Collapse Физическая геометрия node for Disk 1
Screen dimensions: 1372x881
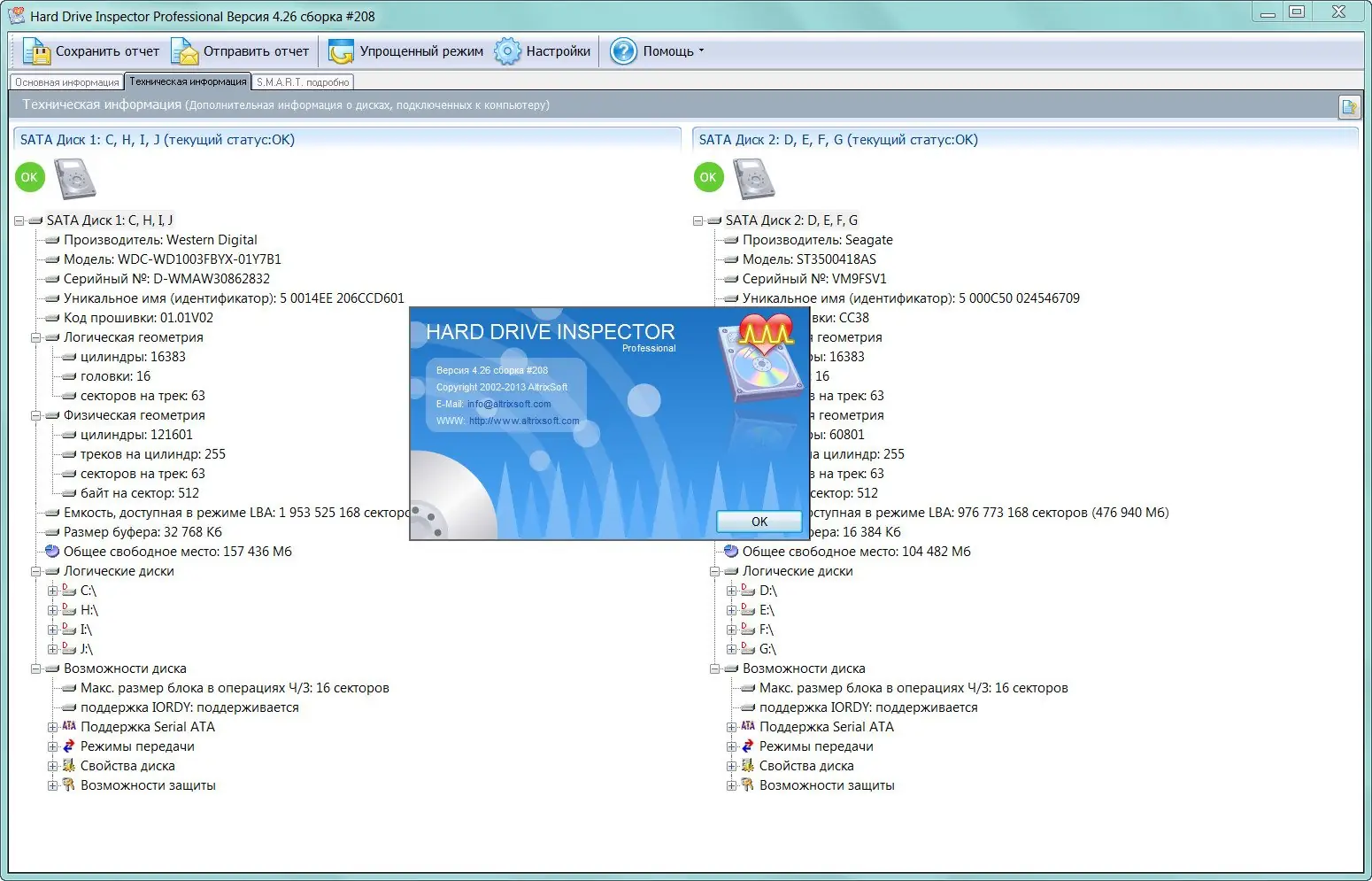36,415
